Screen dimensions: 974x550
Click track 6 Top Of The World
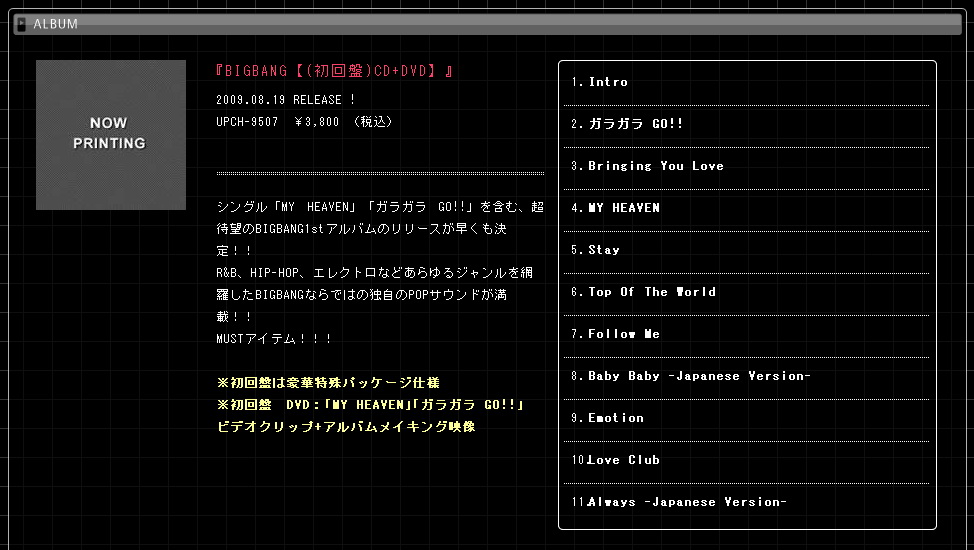(x=644, y=292)
